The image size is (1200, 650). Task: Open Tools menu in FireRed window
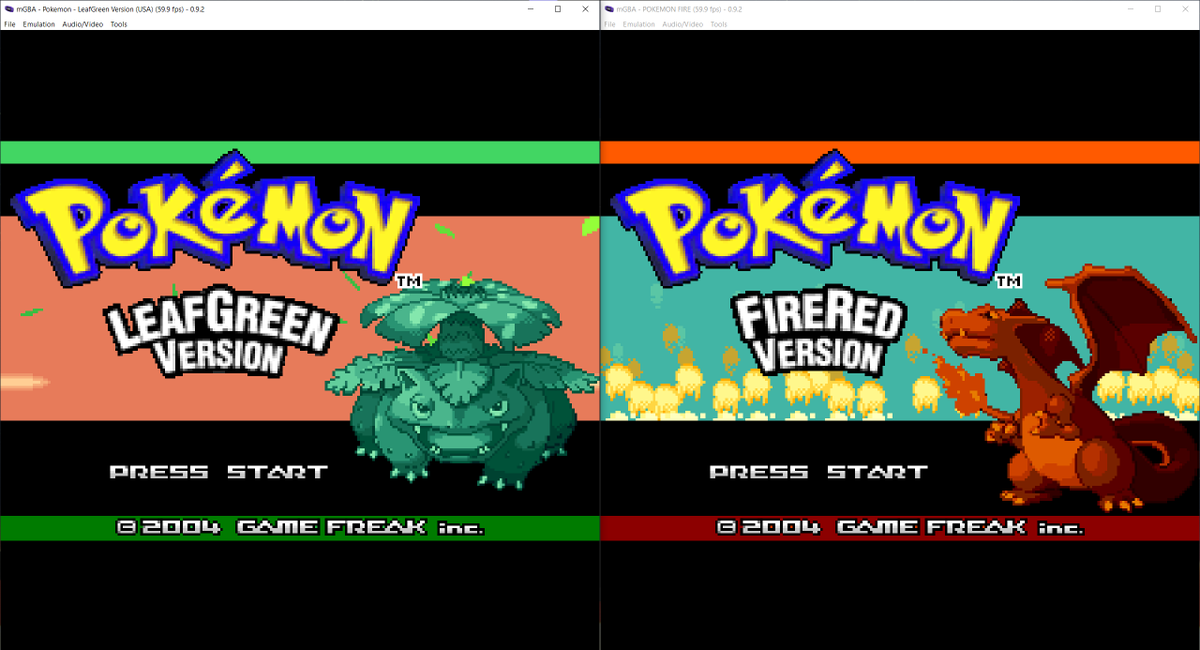click(719, 24)
